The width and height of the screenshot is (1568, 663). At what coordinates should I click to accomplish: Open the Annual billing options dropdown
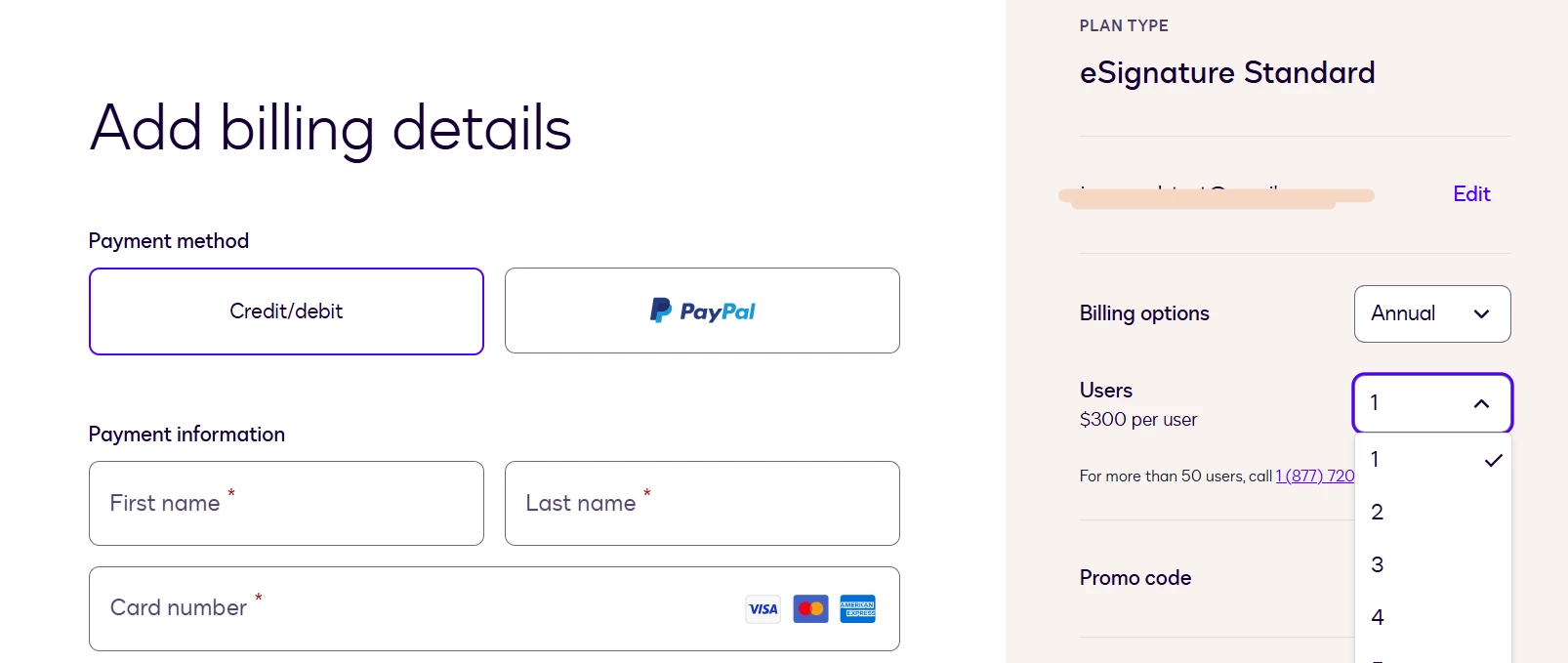(x=1432, y=313)
